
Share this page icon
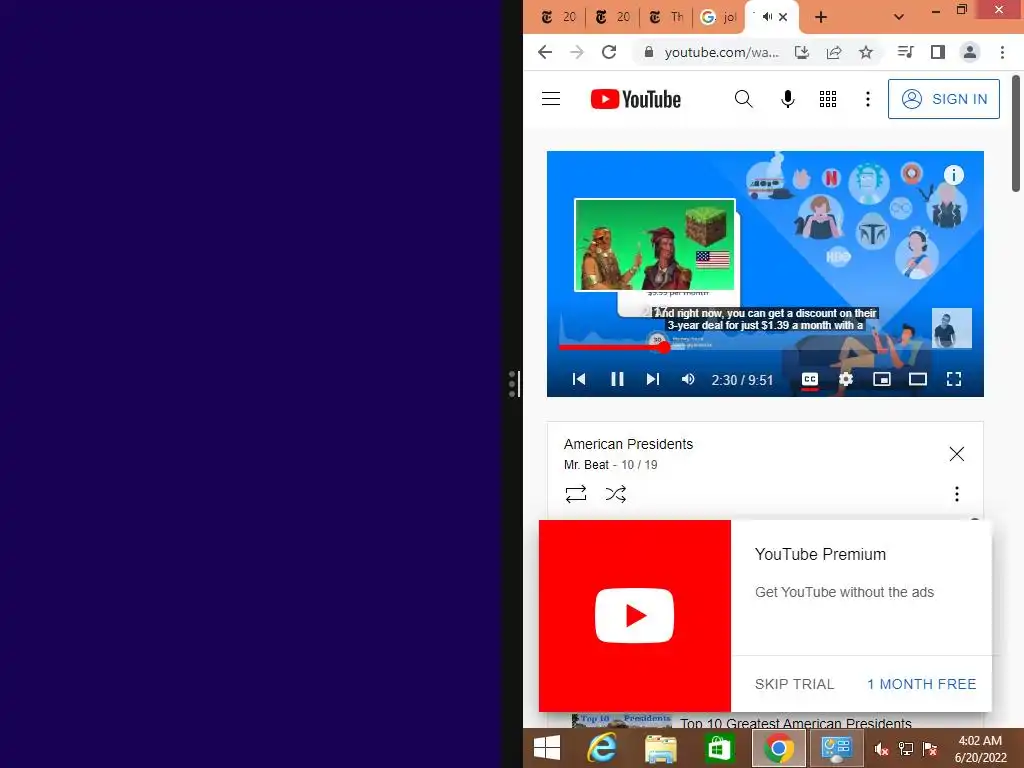click(x=833, y=52)
